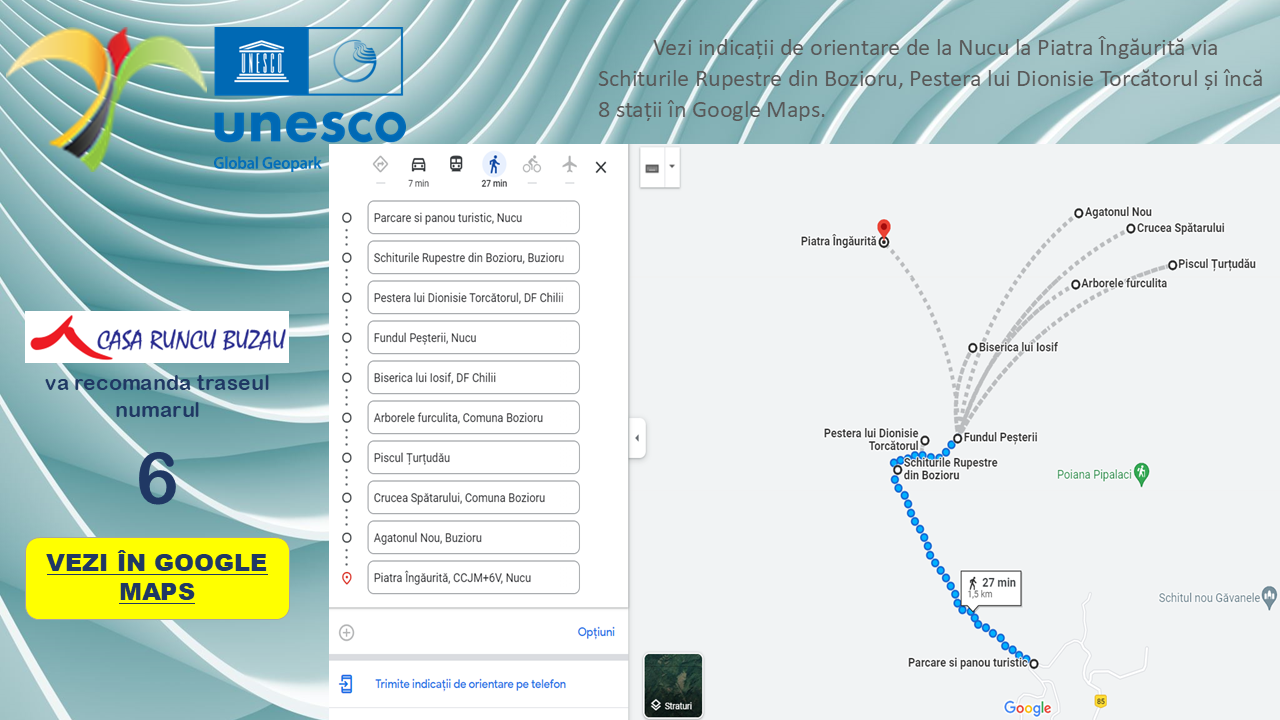Image resolution: width=1280 pixels, height=720 pixels.
Task: Click Trimite indicații de orientare pe telefon
Action: 470,684
